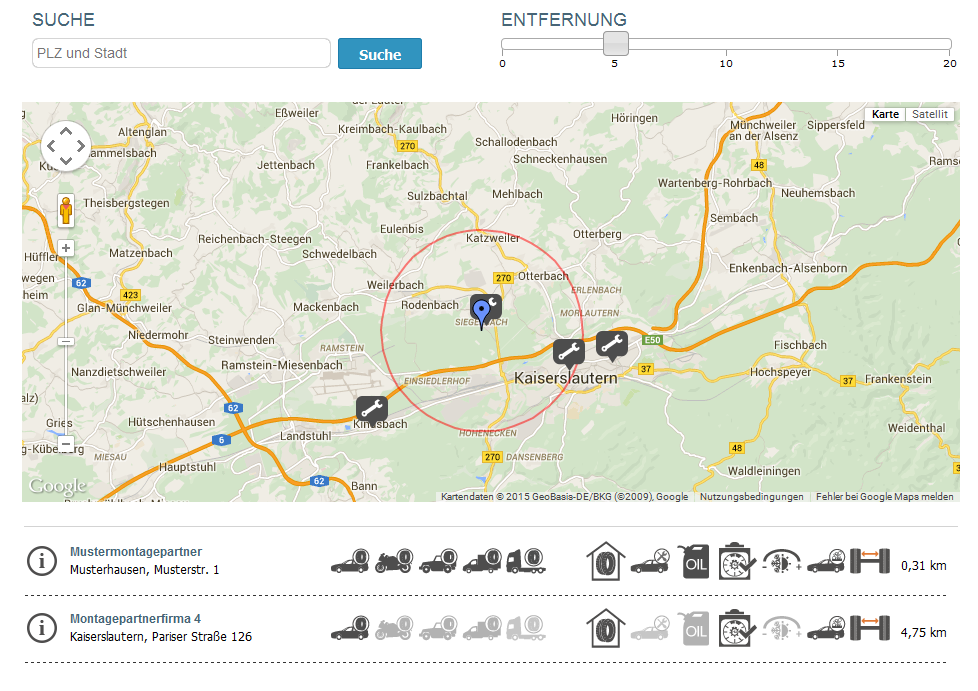Image resolution: width=978 pixels, height=691 pixels.
Task: Zoom in on map with plus button
Action: point(66,248)
